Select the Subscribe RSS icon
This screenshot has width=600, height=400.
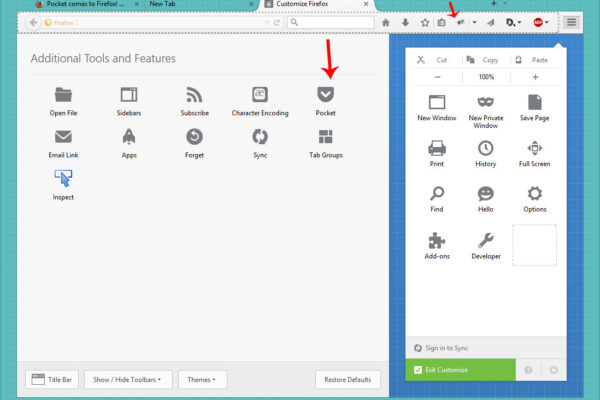pos(194,95)
